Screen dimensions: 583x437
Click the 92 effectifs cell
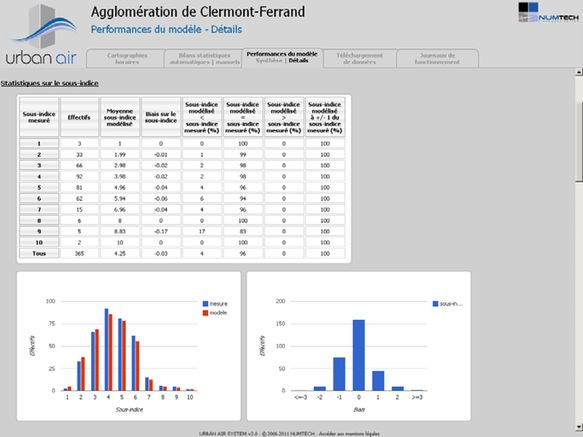tap(79, 176)
